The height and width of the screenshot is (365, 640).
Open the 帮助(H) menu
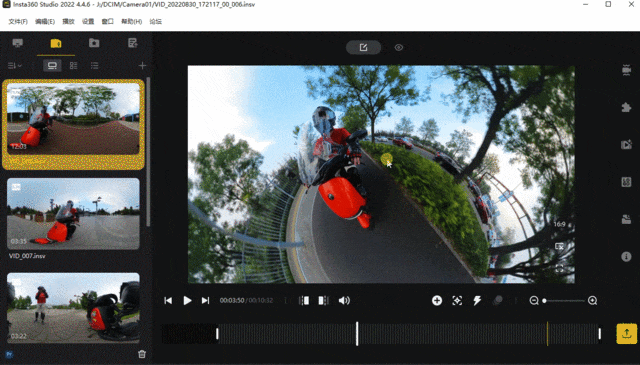click(131, 22)
